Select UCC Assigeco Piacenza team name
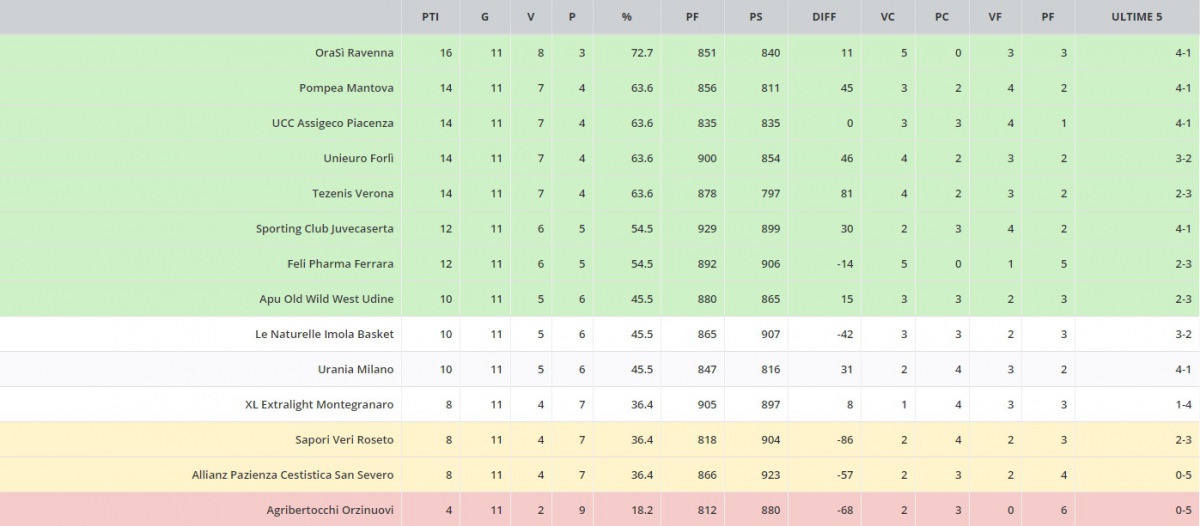The width and height of the screenshot is (1200, 526). pyautogui.click(x=332, y=123)
